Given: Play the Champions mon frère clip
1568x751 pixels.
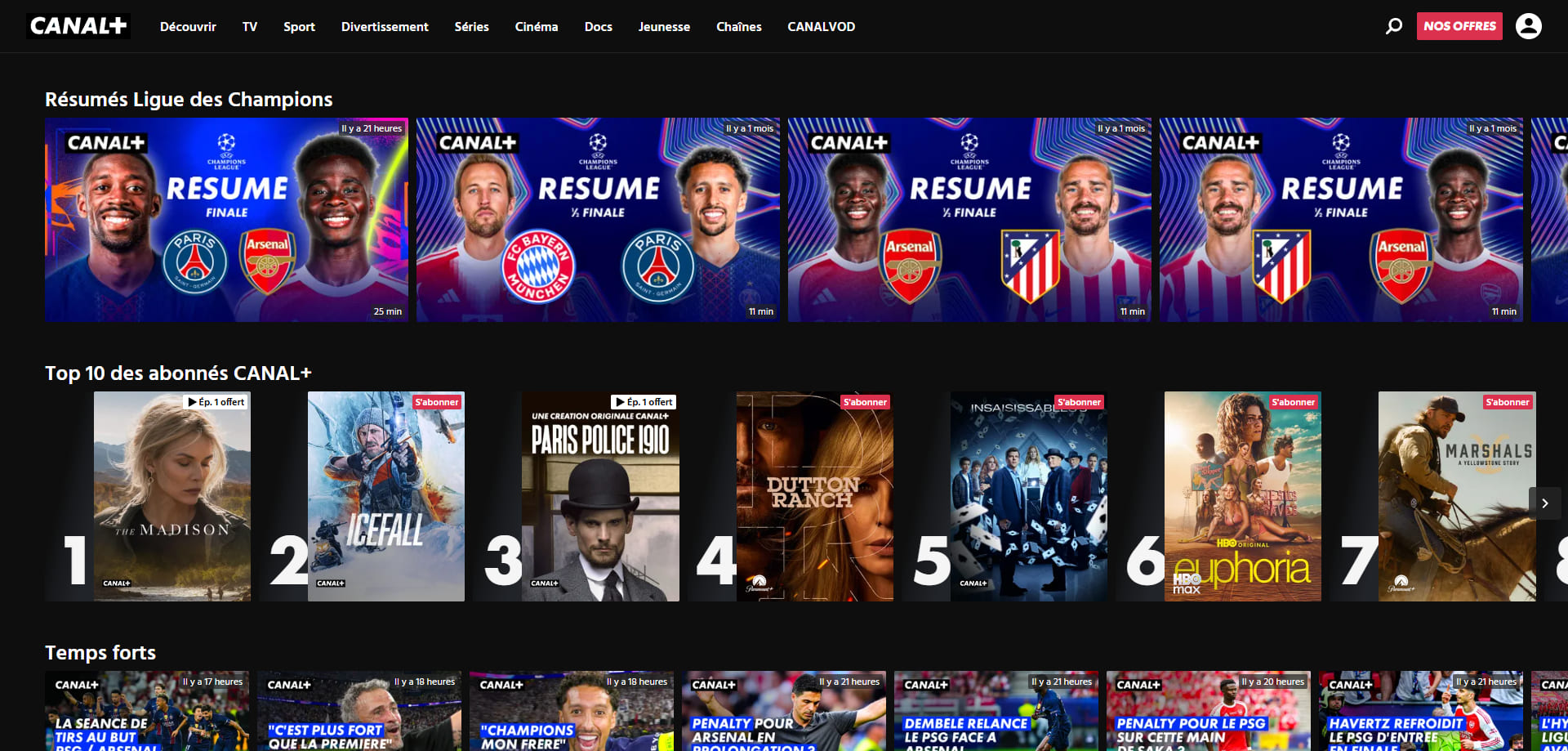Looking at the screenshot, I should coord(572,711).
